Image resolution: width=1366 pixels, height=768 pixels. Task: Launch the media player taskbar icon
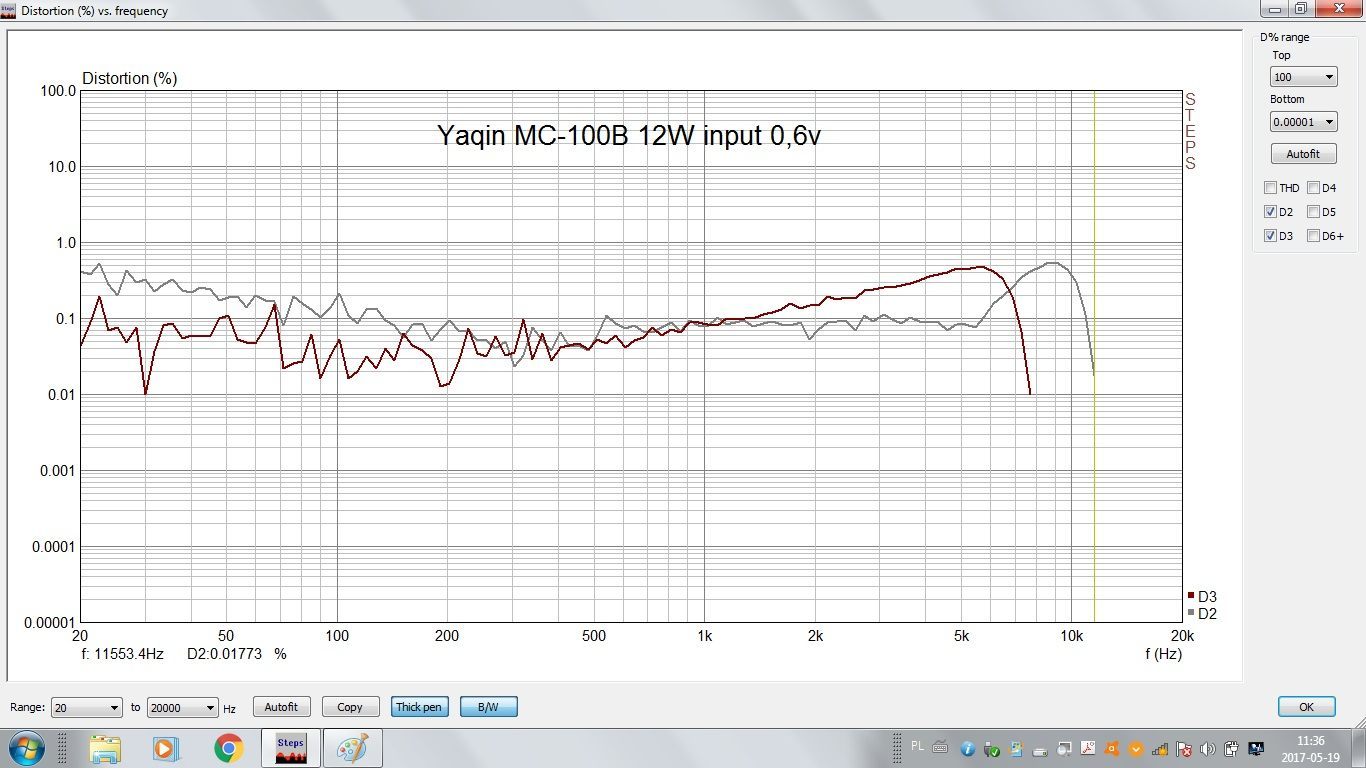[x=166, y=748]
